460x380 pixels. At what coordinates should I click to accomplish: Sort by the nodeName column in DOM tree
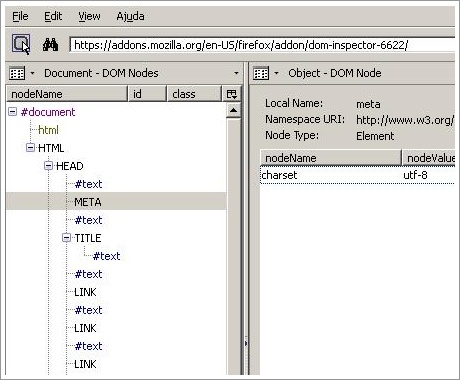point(67,94)
